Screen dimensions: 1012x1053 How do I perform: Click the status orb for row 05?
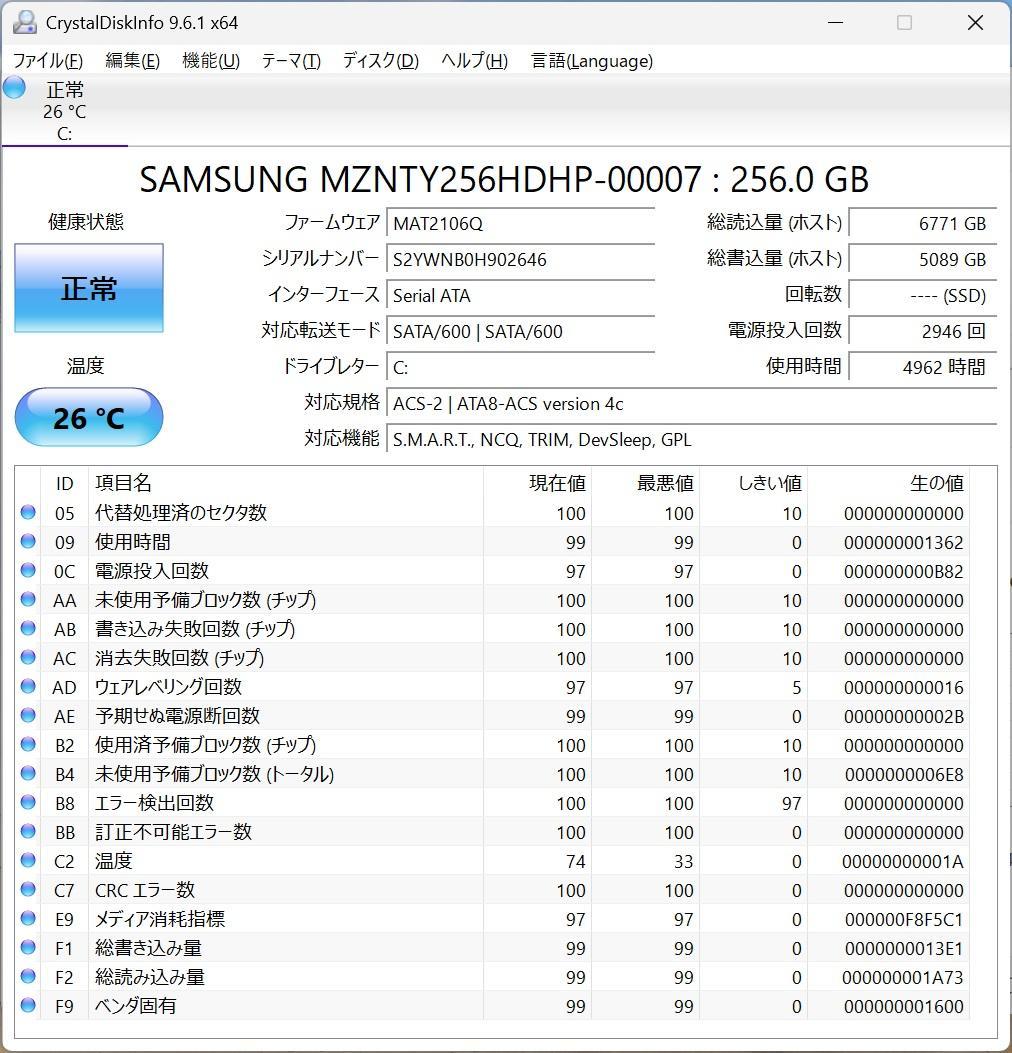click(x=28, y=512)
